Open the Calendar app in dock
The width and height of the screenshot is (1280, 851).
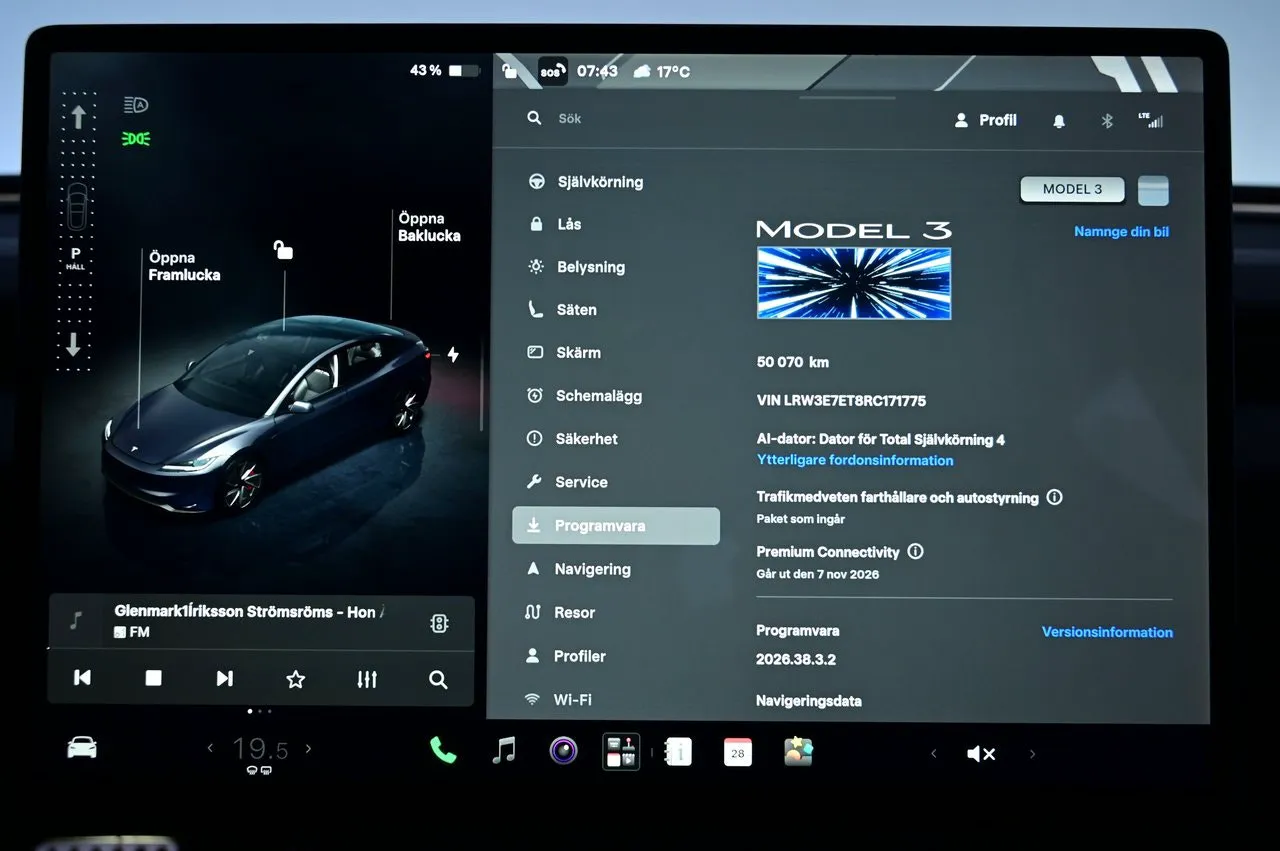(738, 752)
